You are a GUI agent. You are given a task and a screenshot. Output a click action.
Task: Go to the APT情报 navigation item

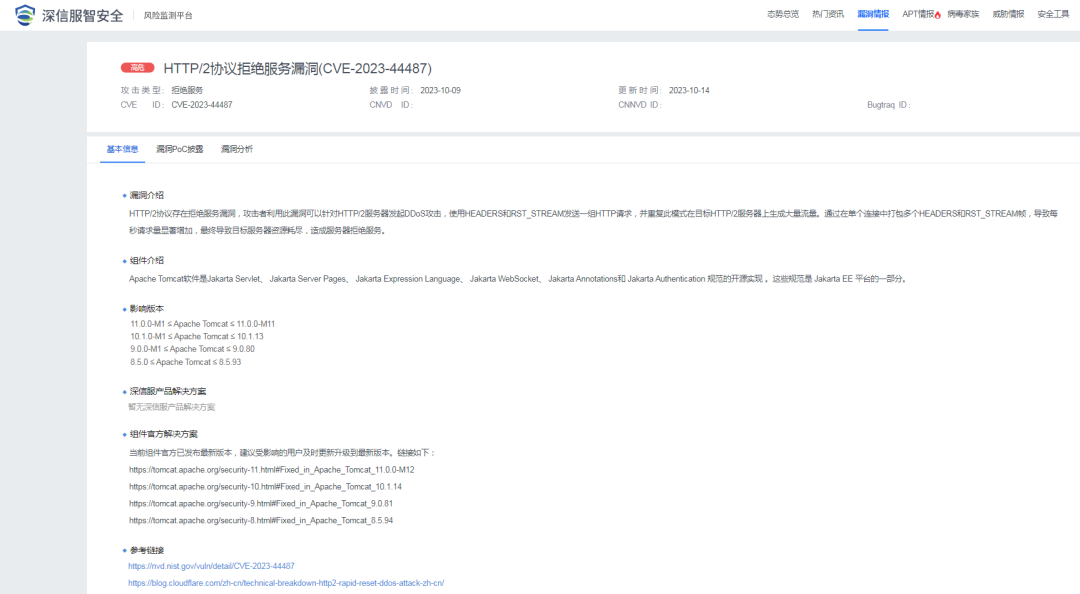click(918, 14)
